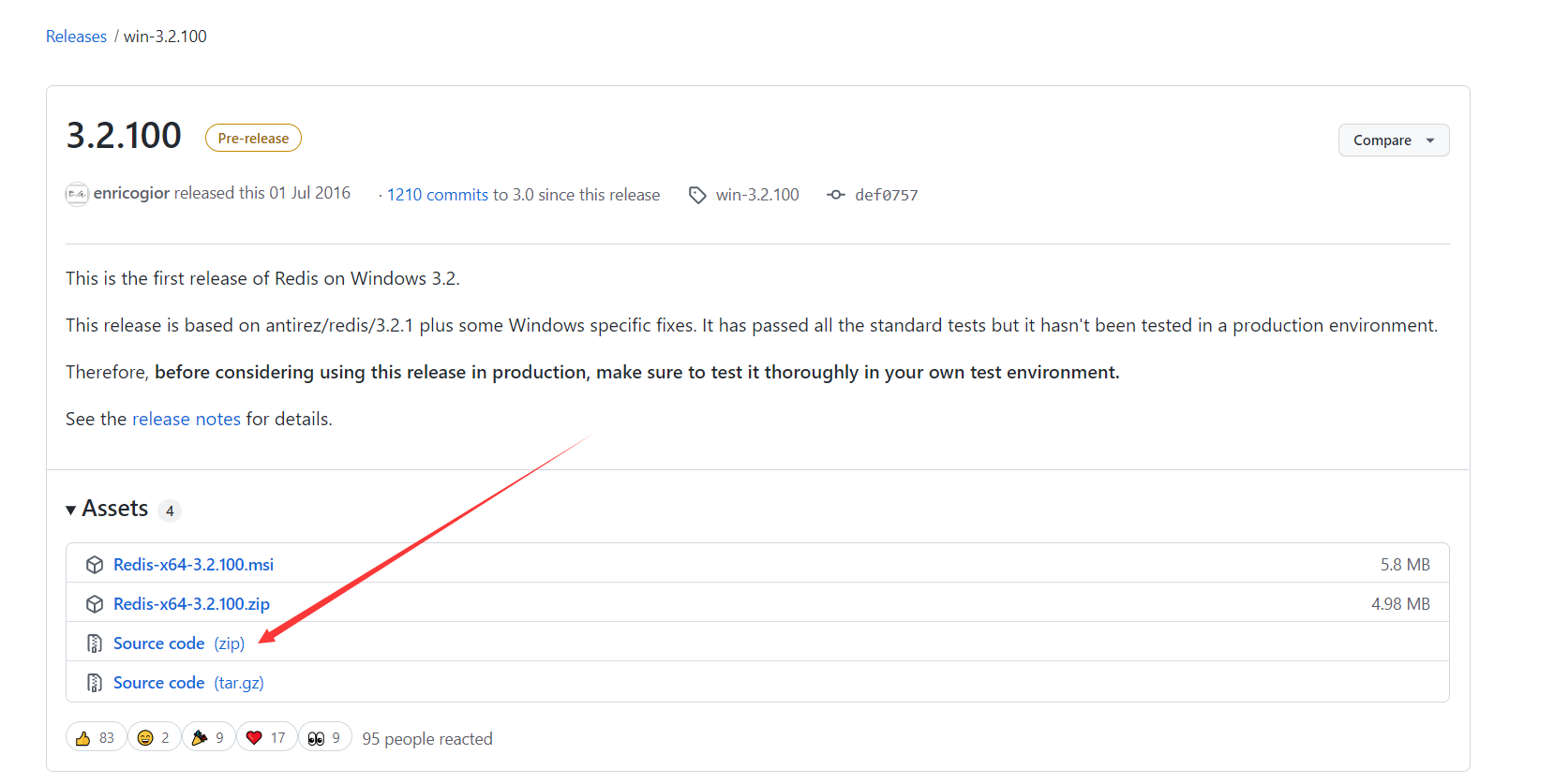Open the win-3.2.100 tag link
Viewport: 1554px width, 784px height.
click(x=757, y=195)
